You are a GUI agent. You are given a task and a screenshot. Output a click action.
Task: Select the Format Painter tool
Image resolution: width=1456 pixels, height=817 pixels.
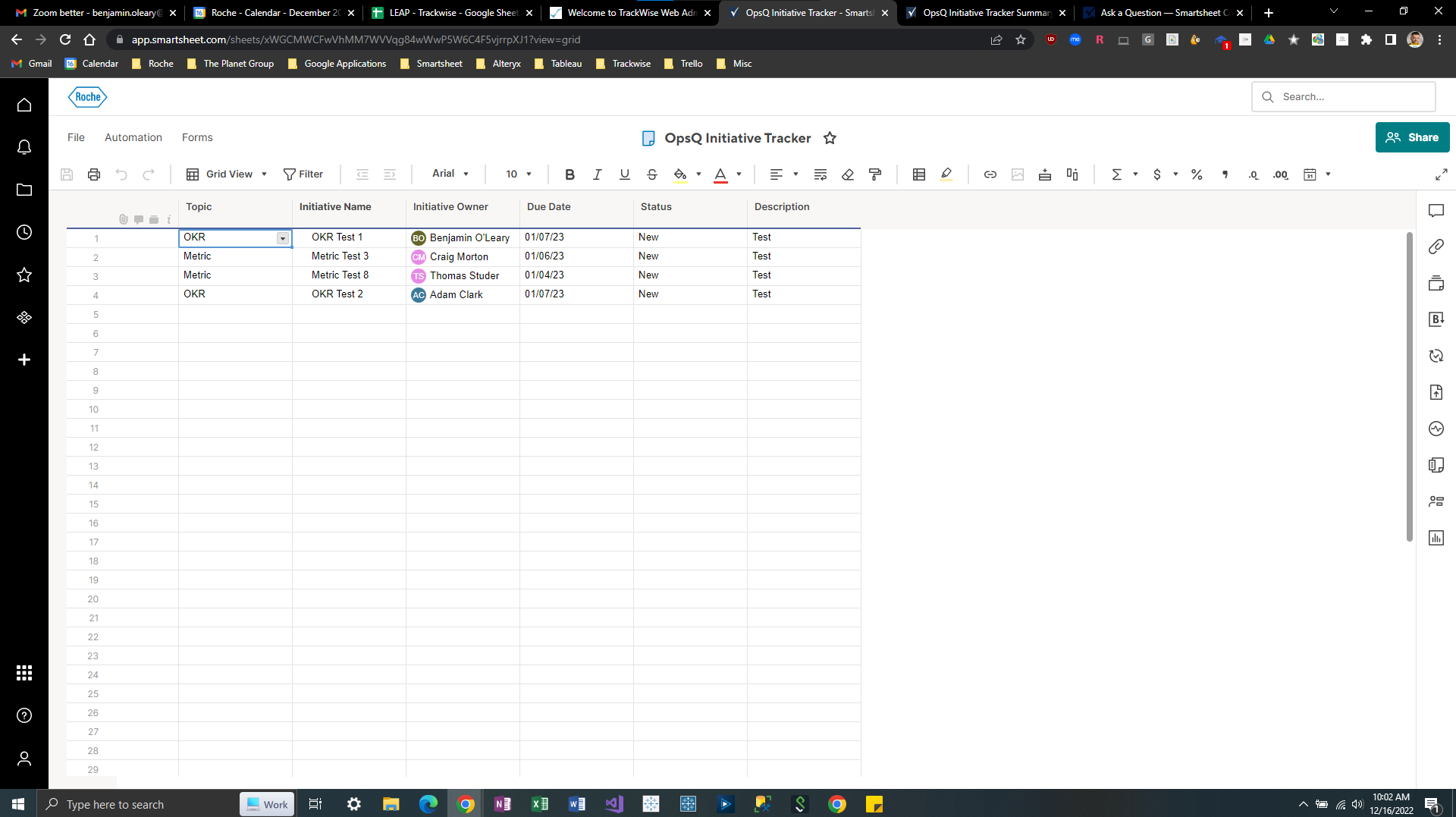(x=875, y=174)
